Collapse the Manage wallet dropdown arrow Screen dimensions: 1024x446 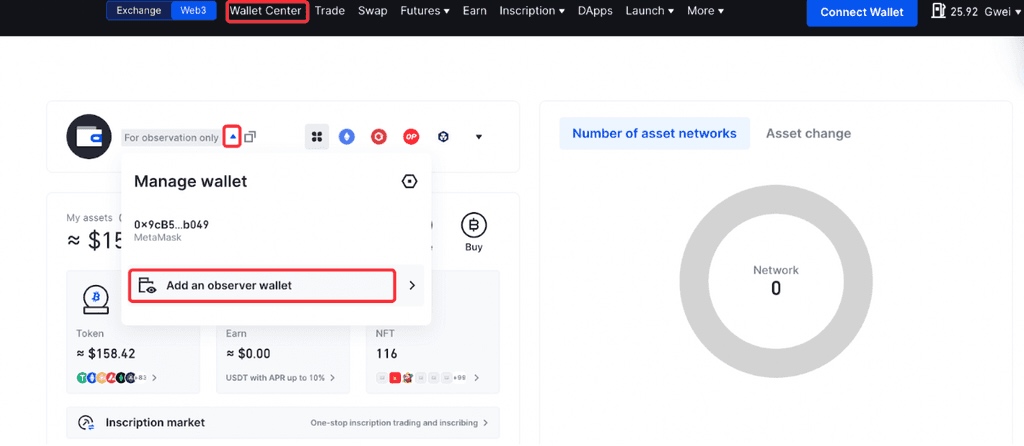pos(232,137)
